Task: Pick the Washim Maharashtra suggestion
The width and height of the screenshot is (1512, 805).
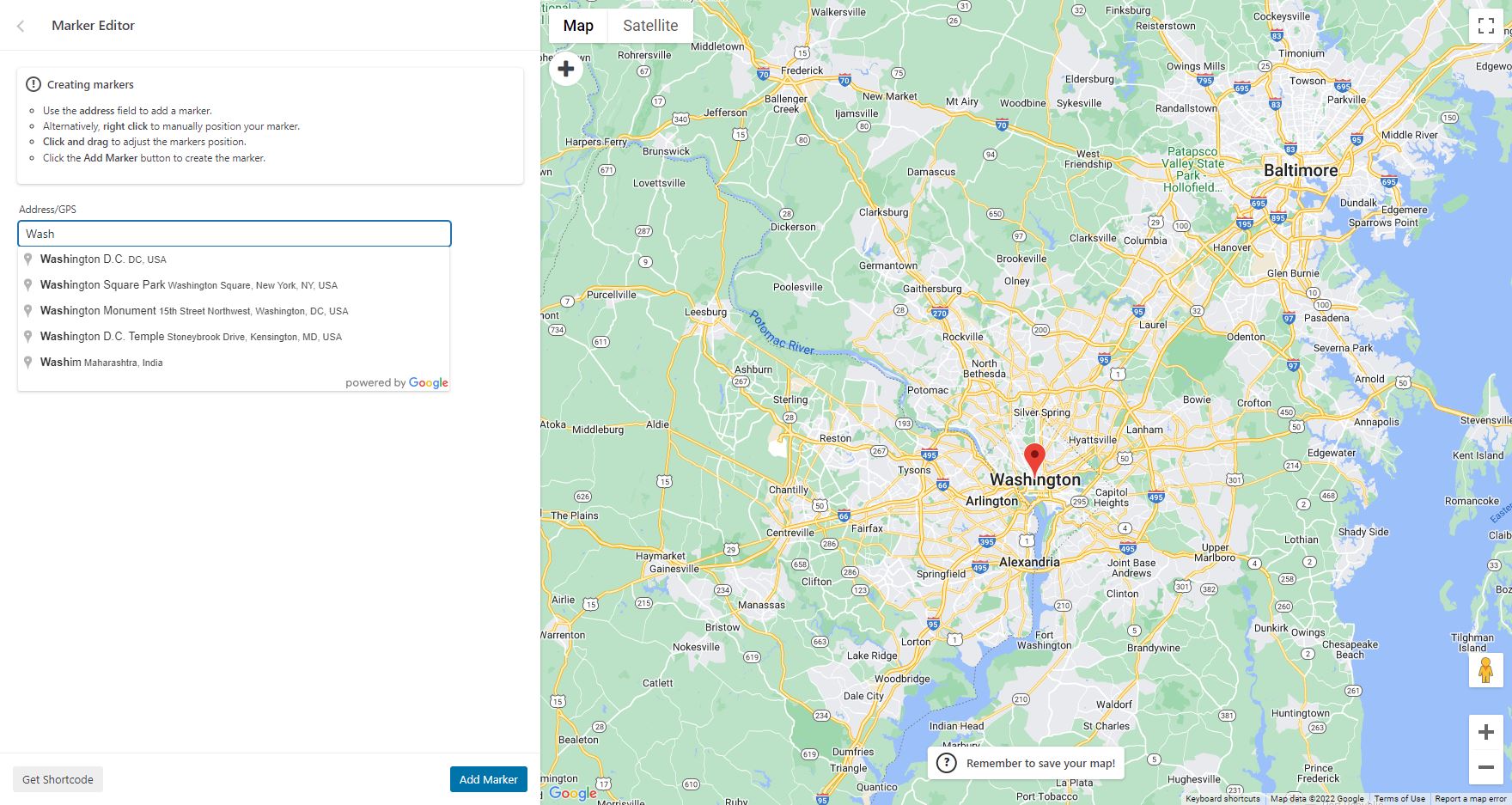Action: 103,362
